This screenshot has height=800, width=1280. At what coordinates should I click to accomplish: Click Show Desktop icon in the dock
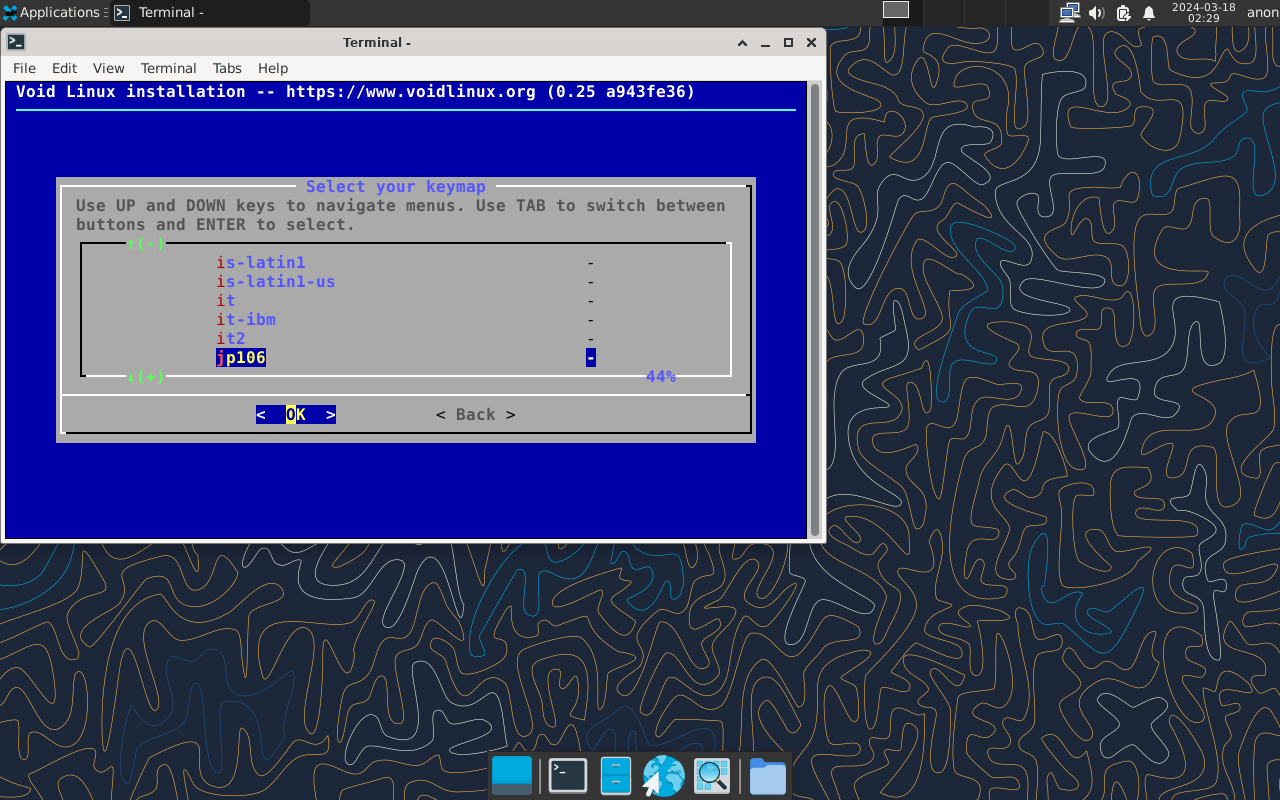click(512, 776)
